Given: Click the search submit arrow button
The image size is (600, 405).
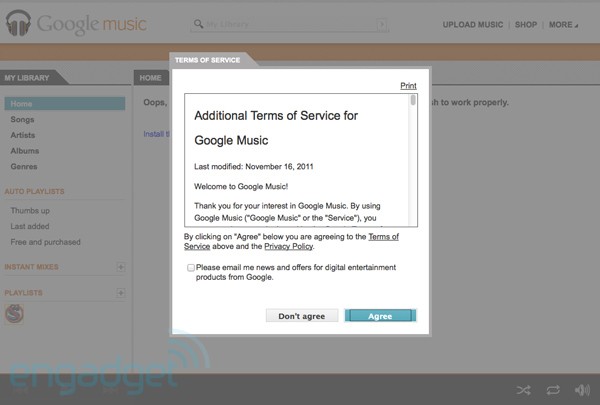Looking at the screenshot, I should coord(381,24).
